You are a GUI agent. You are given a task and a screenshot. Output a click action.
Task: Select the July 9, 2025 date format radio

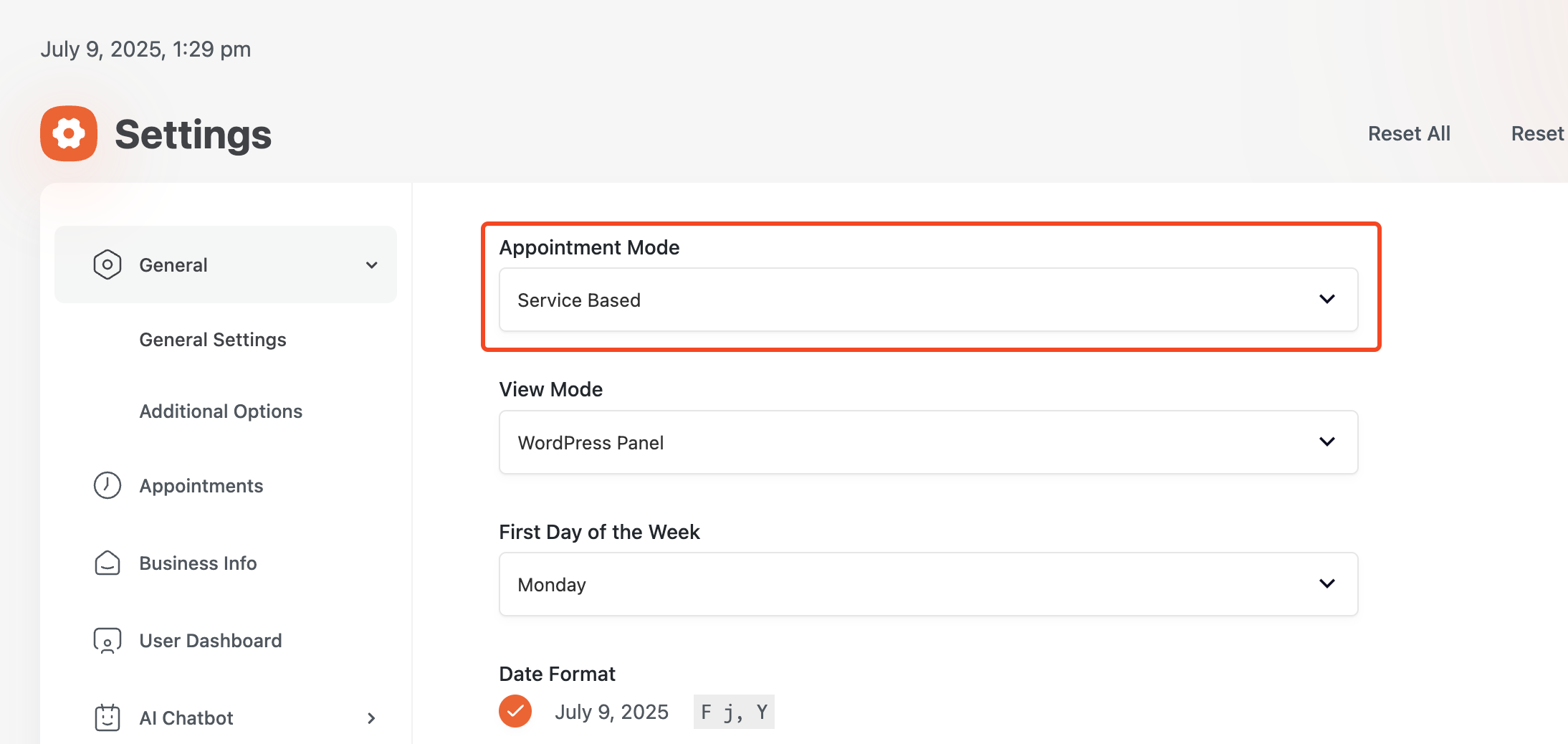[515, 711]
